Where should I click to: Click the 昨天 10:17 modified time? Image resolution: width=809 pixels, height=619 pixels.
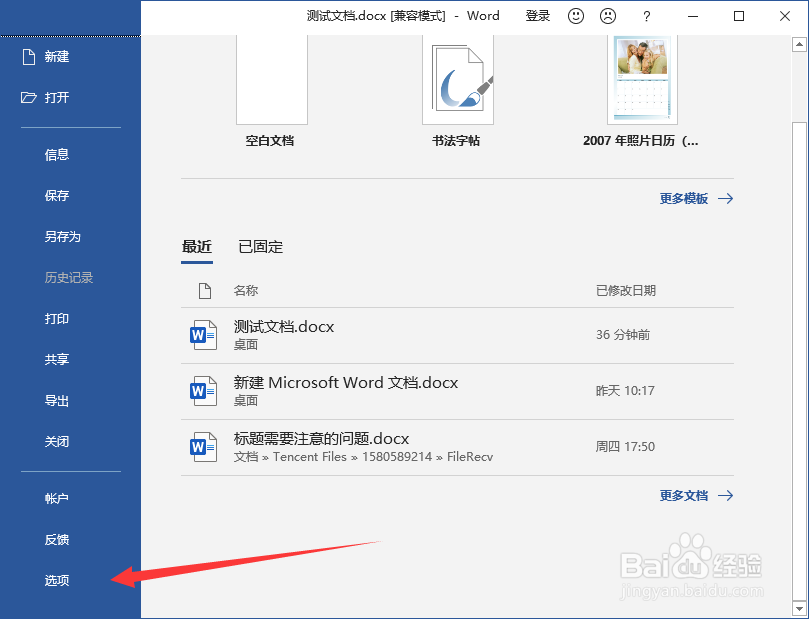pyautogui.click(x=625, y=390)
